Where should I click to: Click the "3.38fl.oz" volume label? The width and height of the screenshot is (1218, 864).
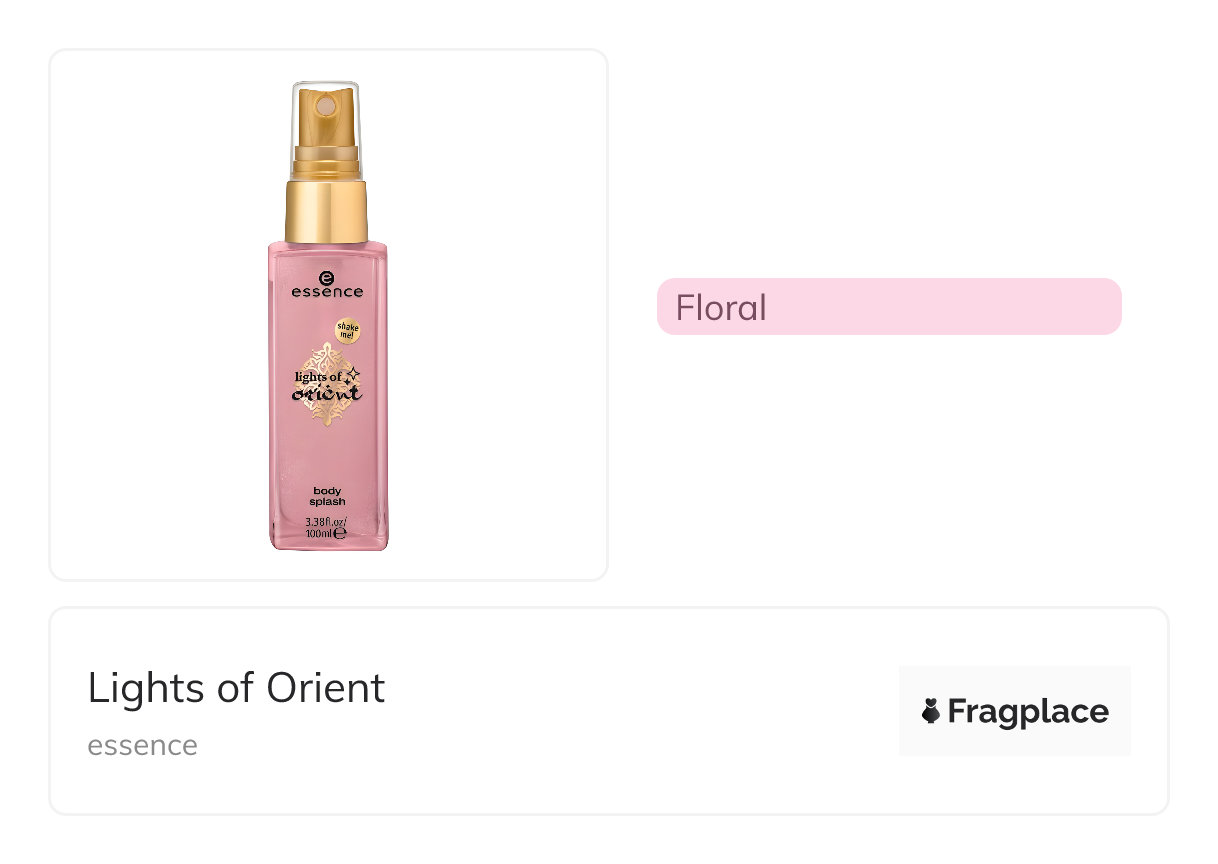coord(327,522)
